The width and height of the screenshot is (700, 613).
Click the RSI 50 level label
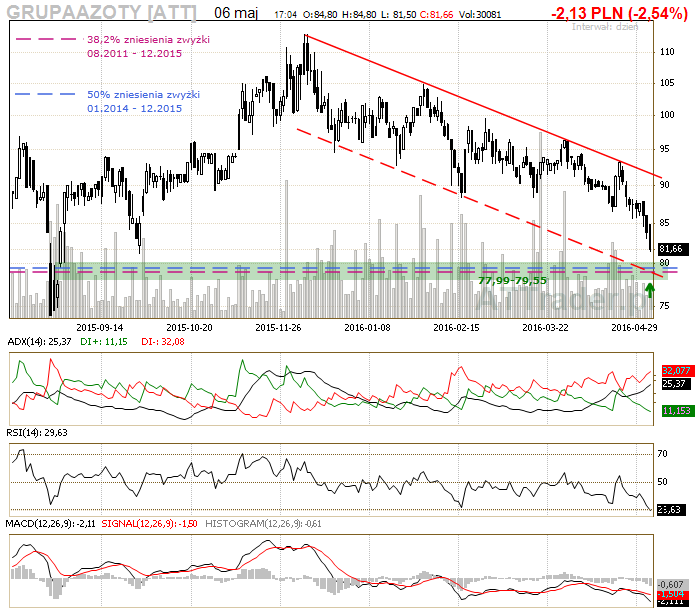pos(662,482)
